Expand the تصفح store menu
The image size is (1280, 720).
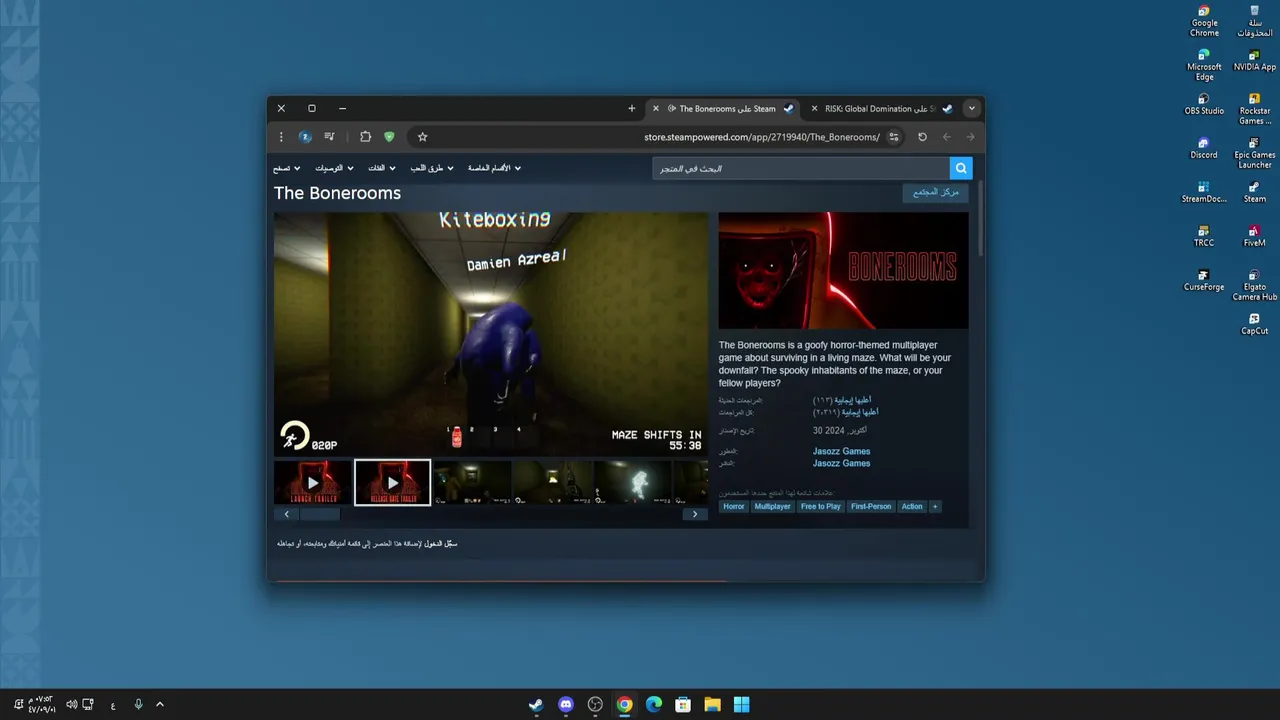(287, 168)
